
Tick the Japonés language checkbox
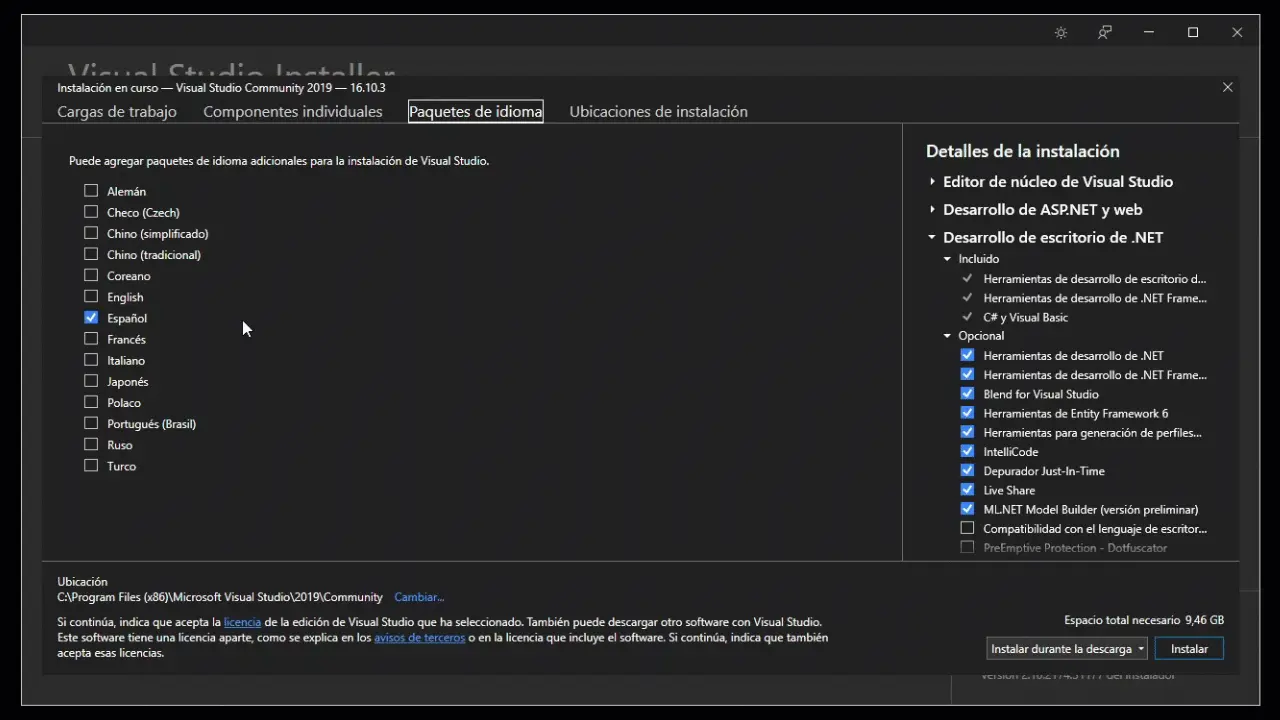91,381
